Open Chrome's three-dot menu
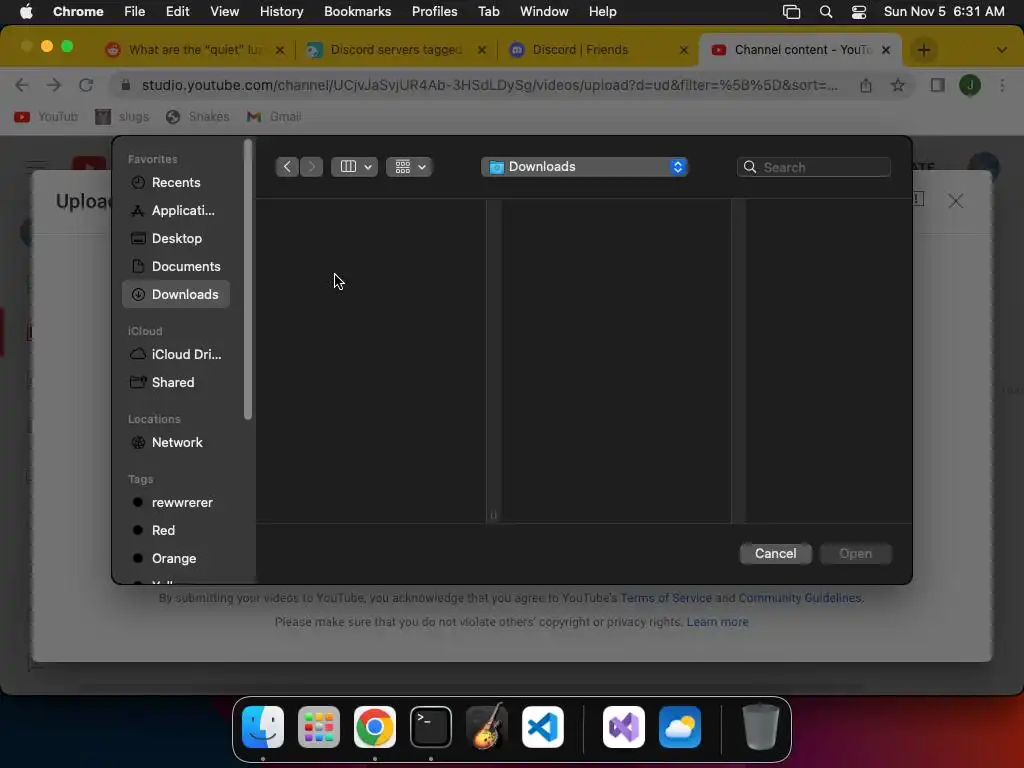Viewport: 1024px width, 768px height. (1002, 86)
